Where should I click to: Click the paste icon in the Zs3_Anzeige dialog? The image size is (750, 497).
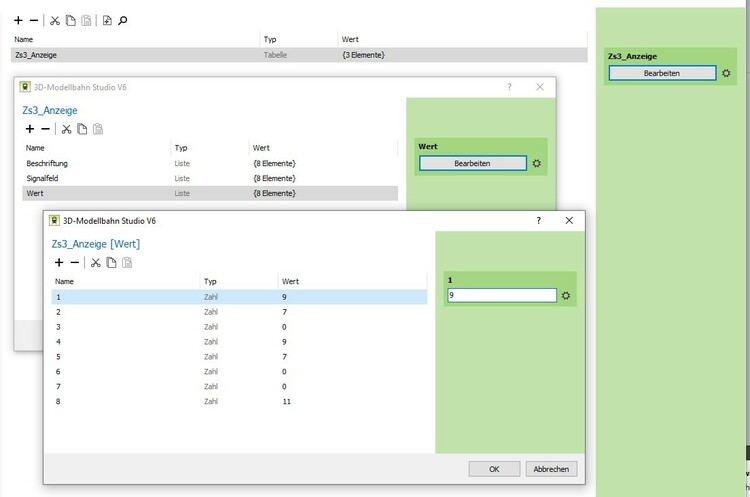coord(98,129)
